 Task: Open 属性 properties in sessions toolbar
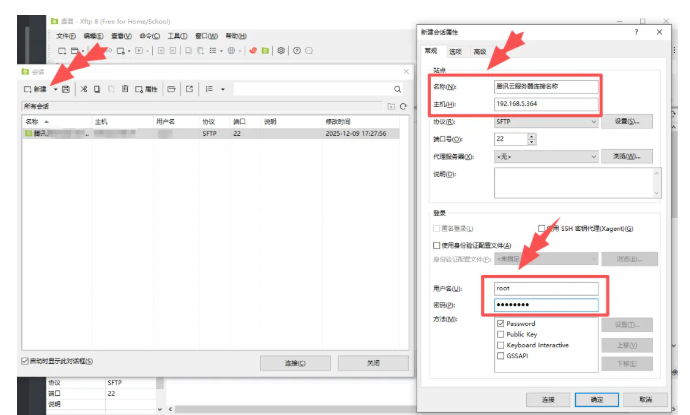point(146,89)
